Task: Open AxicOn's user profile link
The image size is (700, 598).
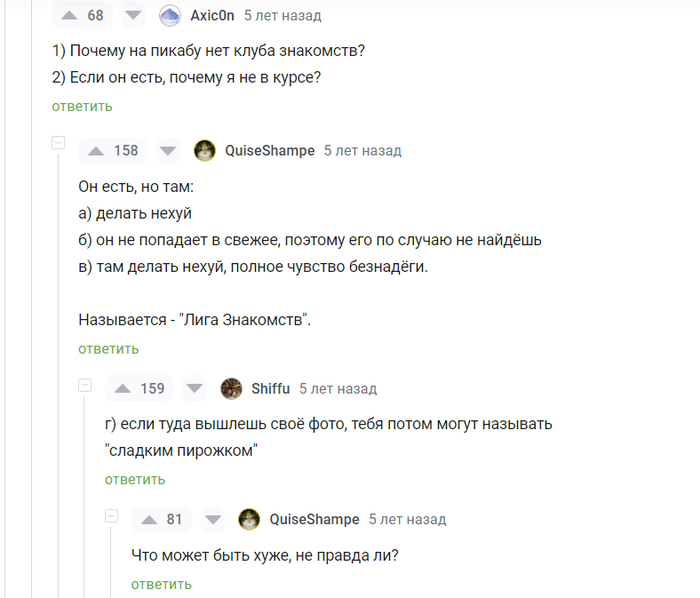Action: tap(212, 16)
